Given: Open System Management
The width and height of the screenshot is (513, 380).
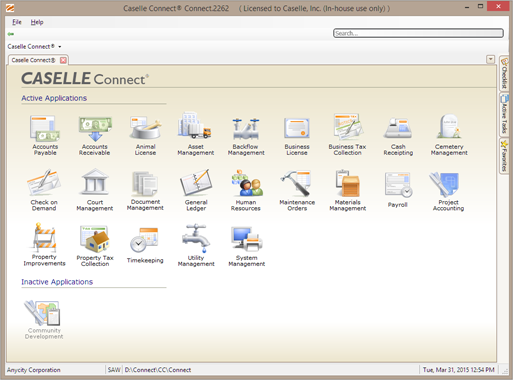Looking at the screenshot, I should point(247,246).
